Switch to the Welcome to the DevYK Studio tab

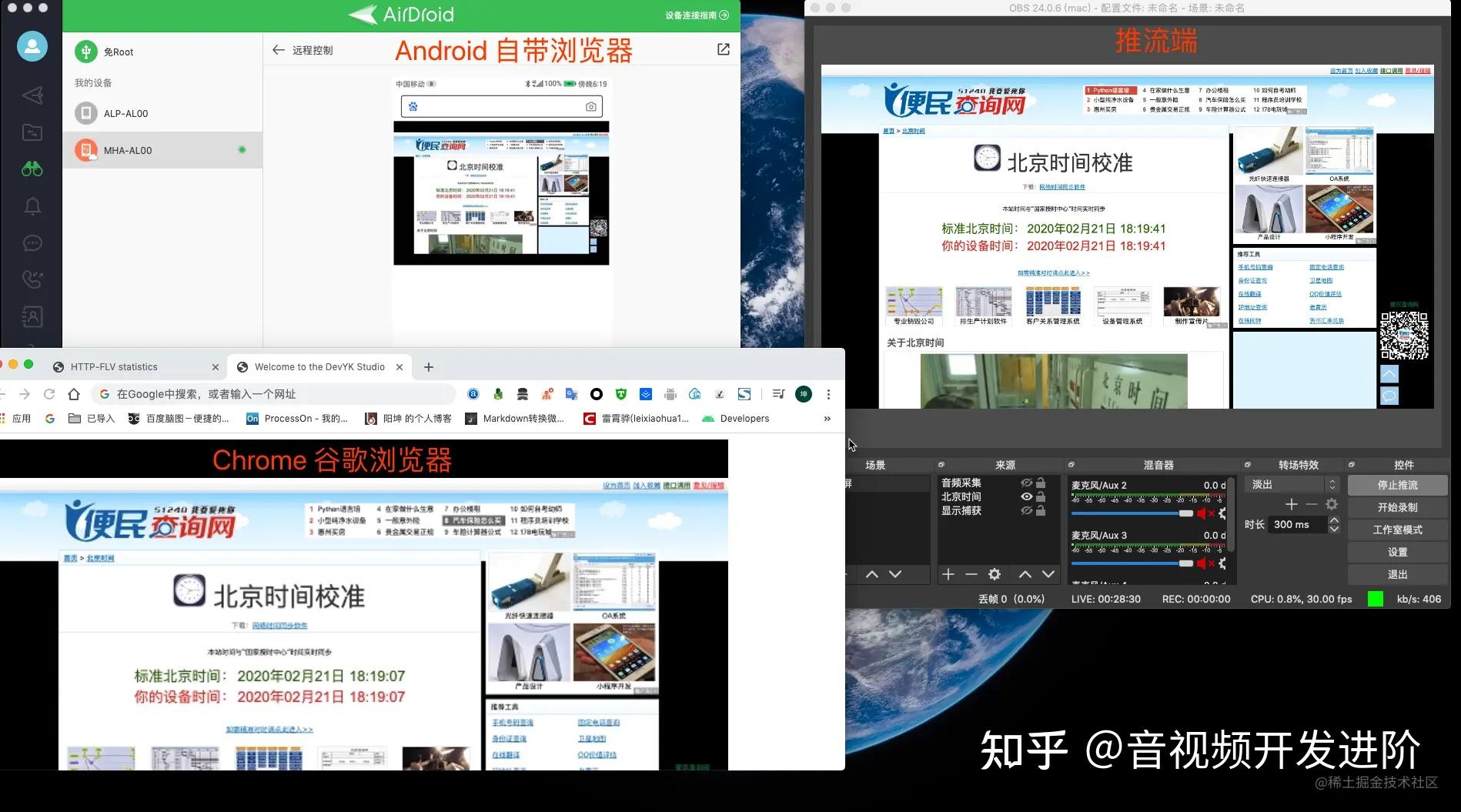319,367
